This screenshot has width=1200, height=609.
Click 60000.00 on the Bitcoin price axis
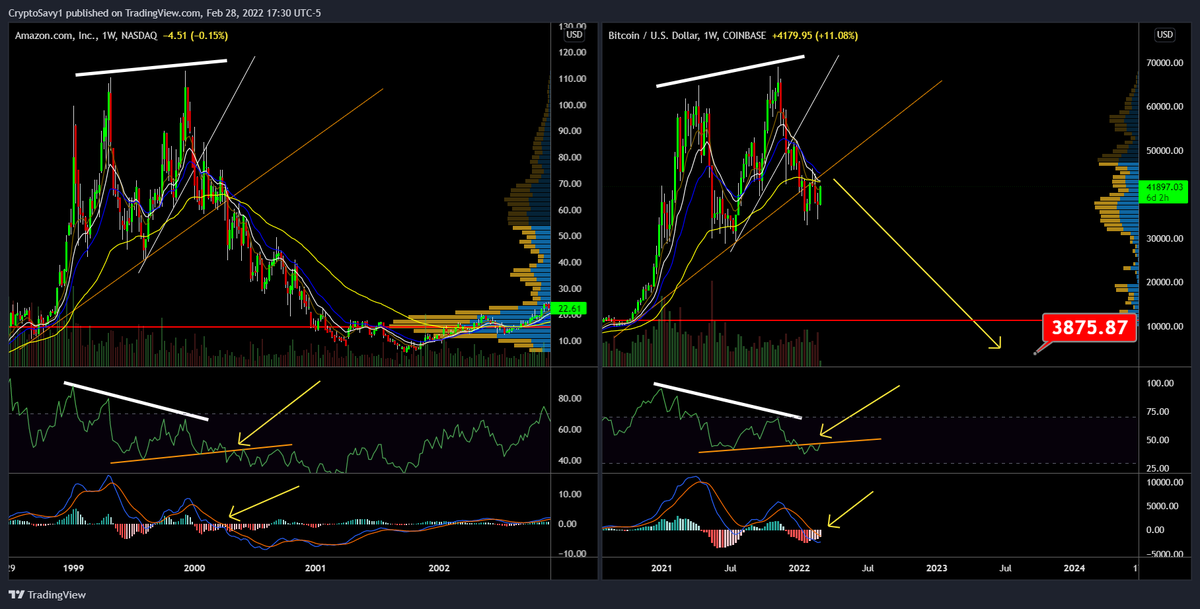(1165, 106)
